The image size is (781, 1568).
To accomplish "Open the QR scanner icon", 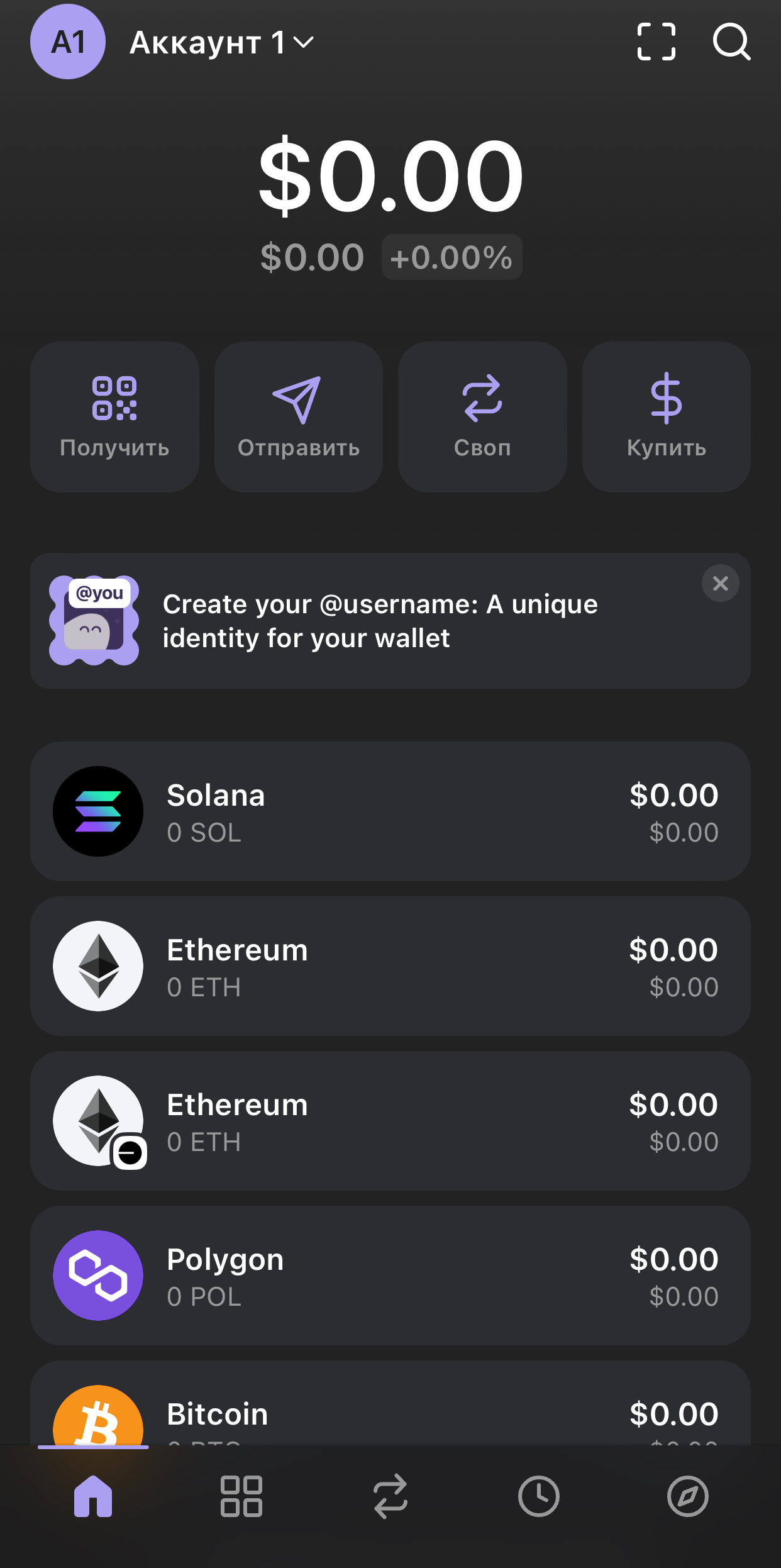I will [656, 42].
